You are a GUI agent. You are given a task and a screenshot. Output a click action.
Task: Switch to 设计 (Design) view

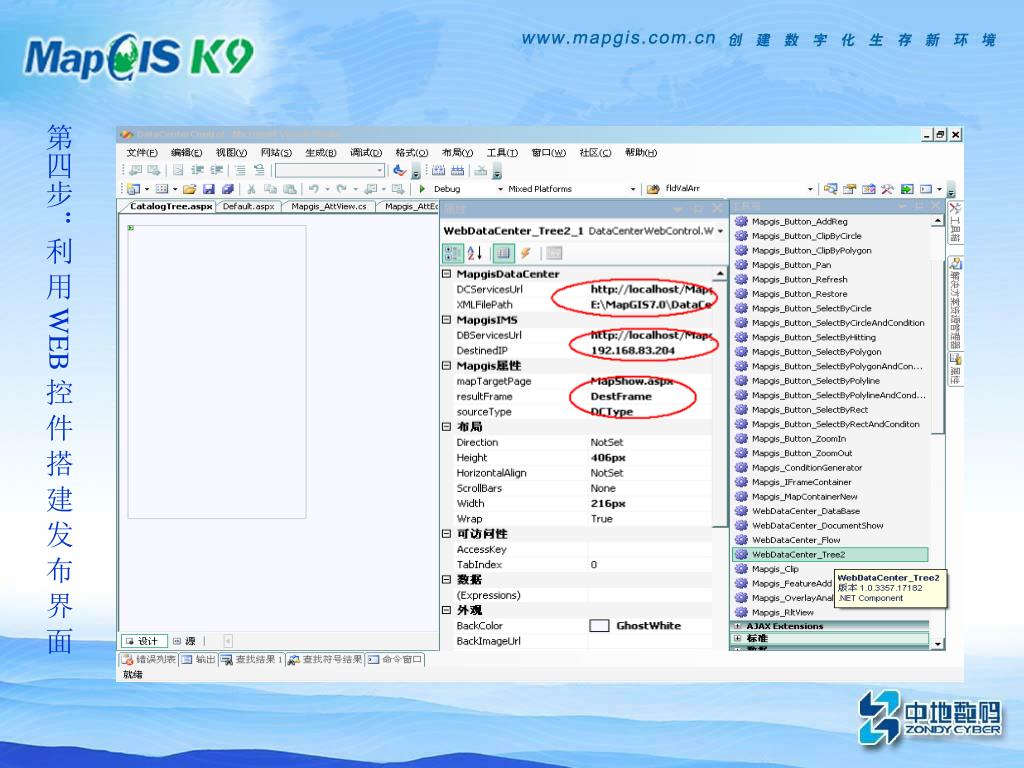tap(142, 641)
